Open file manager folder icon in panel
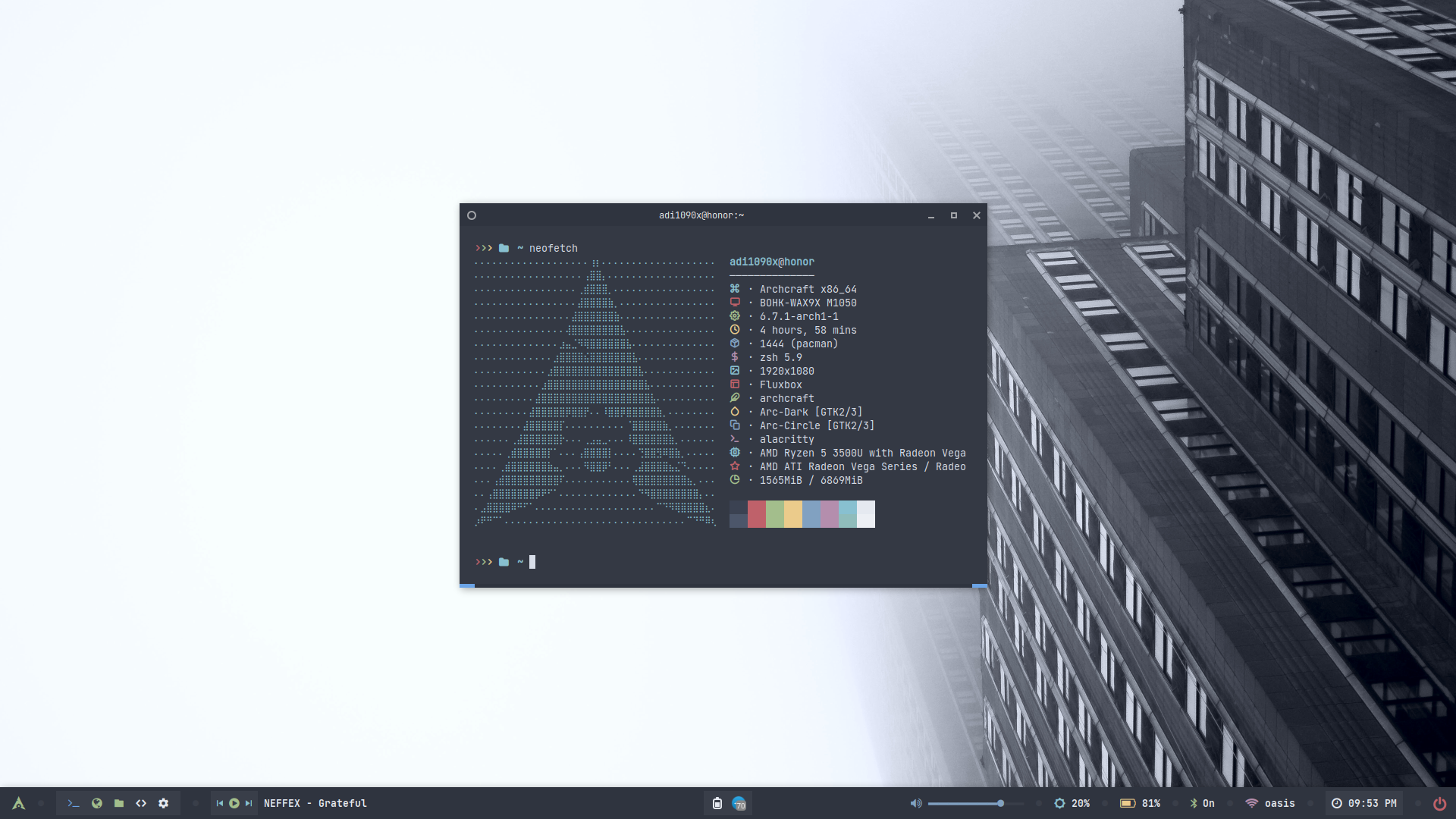 click(119, 803)
